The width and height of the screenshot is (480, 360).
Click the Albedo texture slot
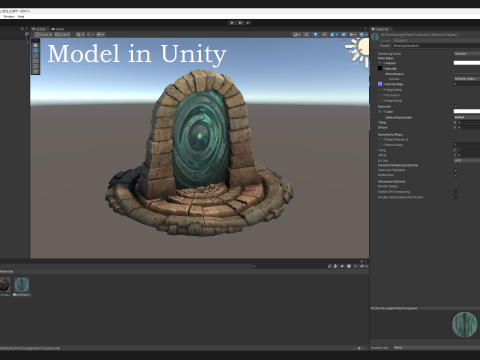pos(380,63)
